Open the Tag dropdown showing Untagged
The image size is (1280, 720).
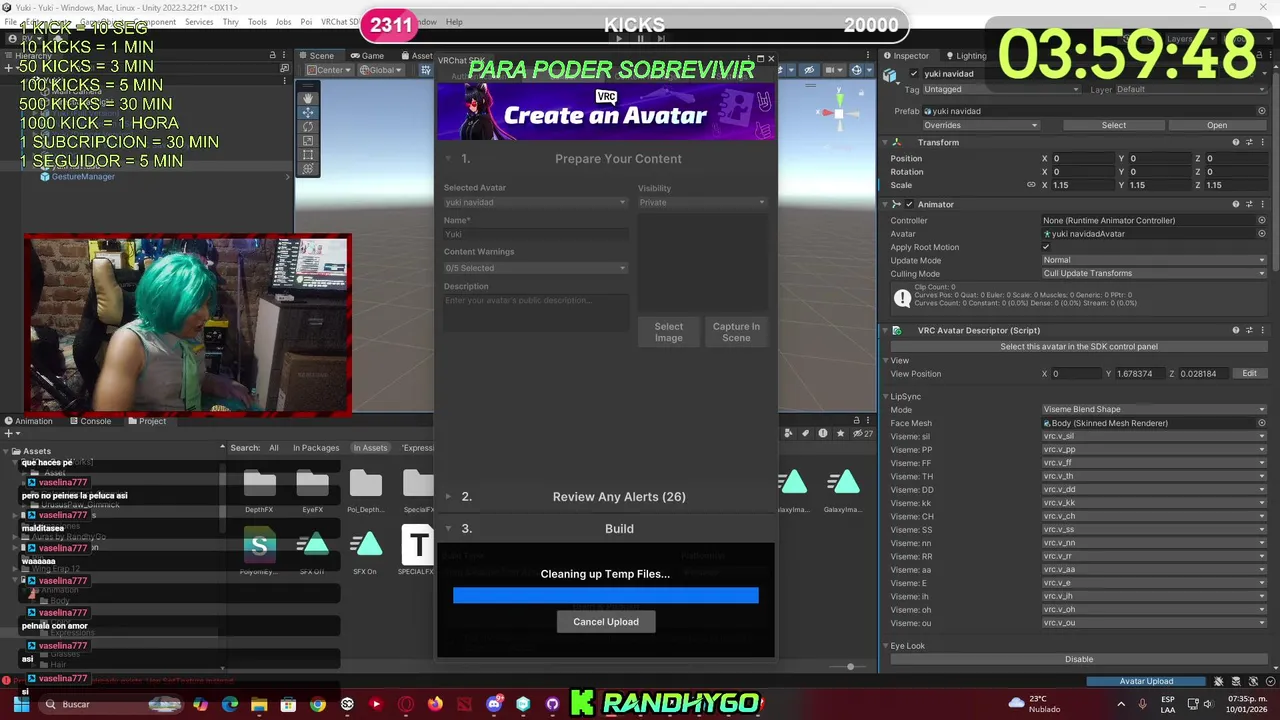pyautogui.click(x=1001, y=89)
